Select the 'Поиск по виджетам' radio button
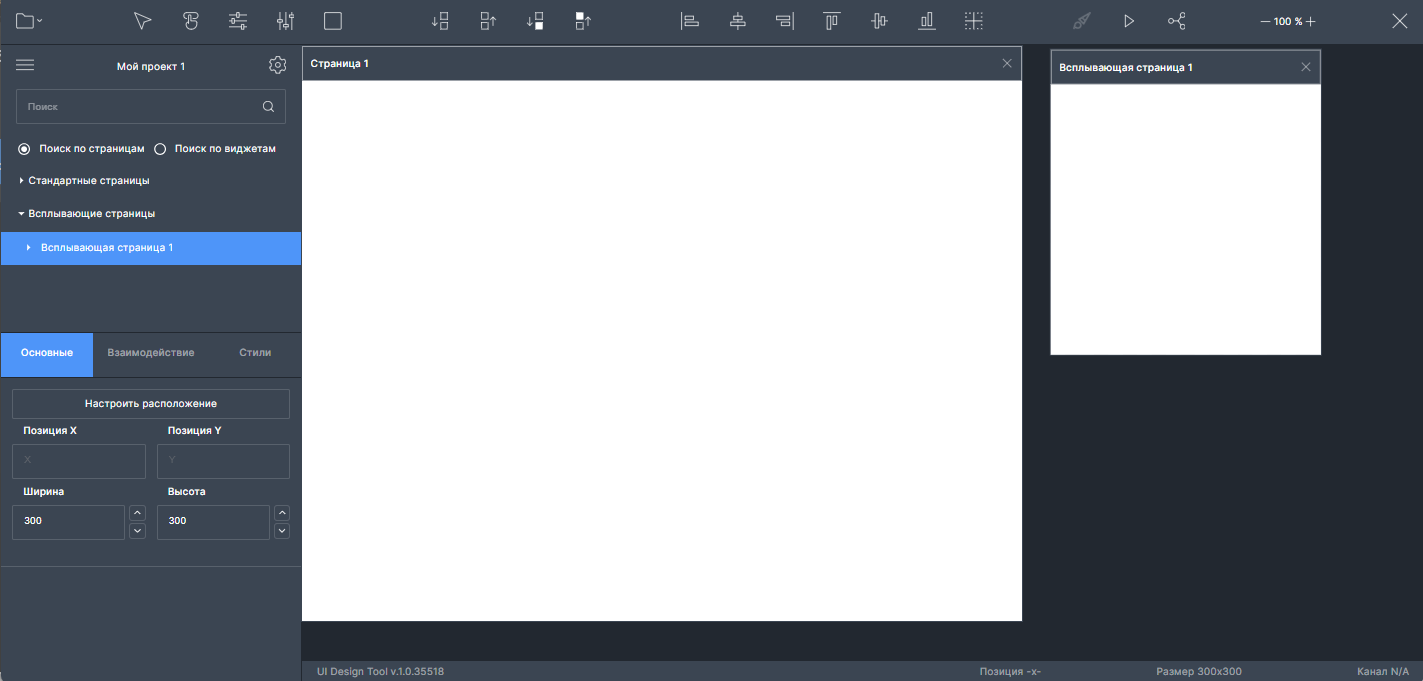Image resolution: width=1423 pixels, height=681 pixels. click(160, 149)
